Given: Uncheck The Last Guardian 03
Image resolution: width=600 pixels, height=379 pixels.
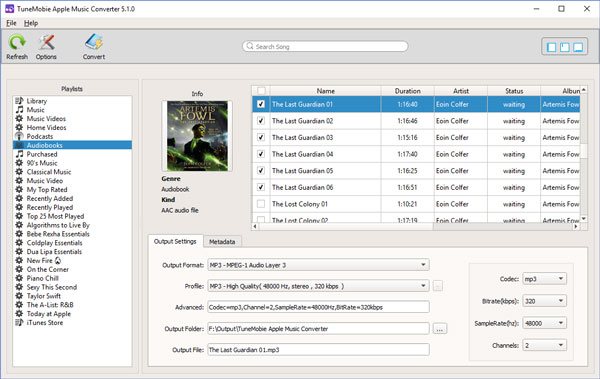Looking at the screenshot, I should 261,137.
